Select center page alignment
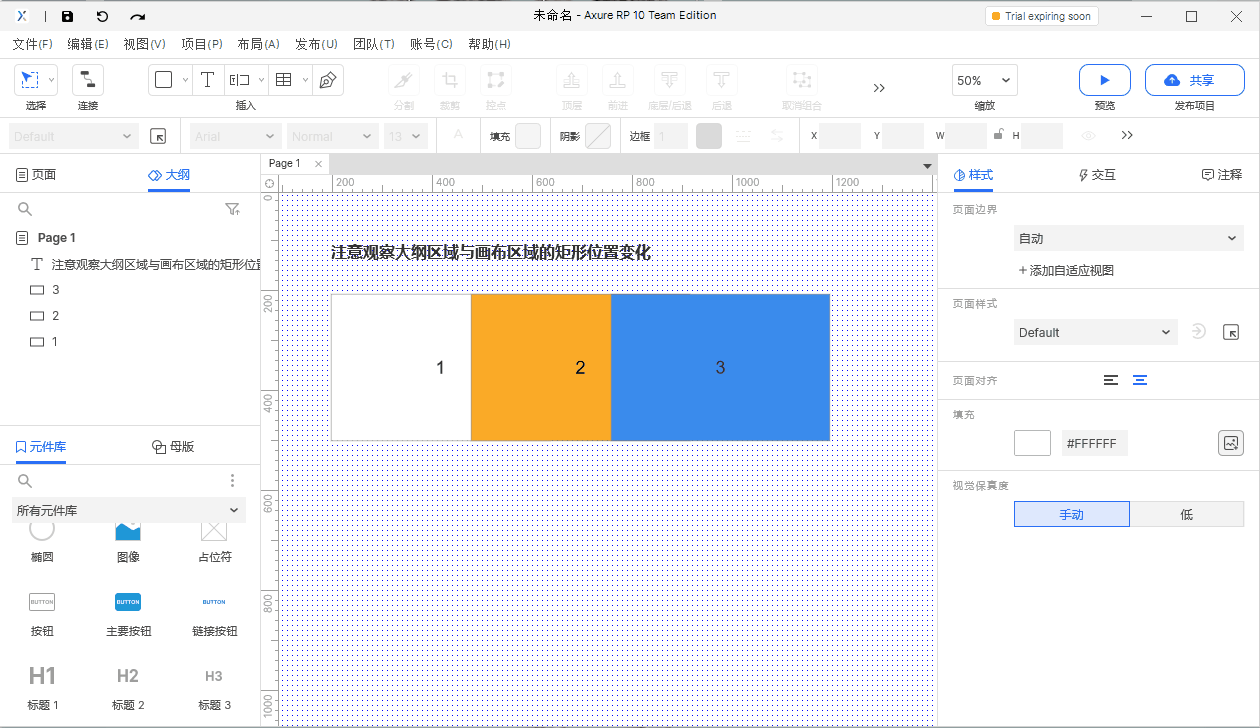The width and height of the screenshot is (1260, 728). 1139,380
